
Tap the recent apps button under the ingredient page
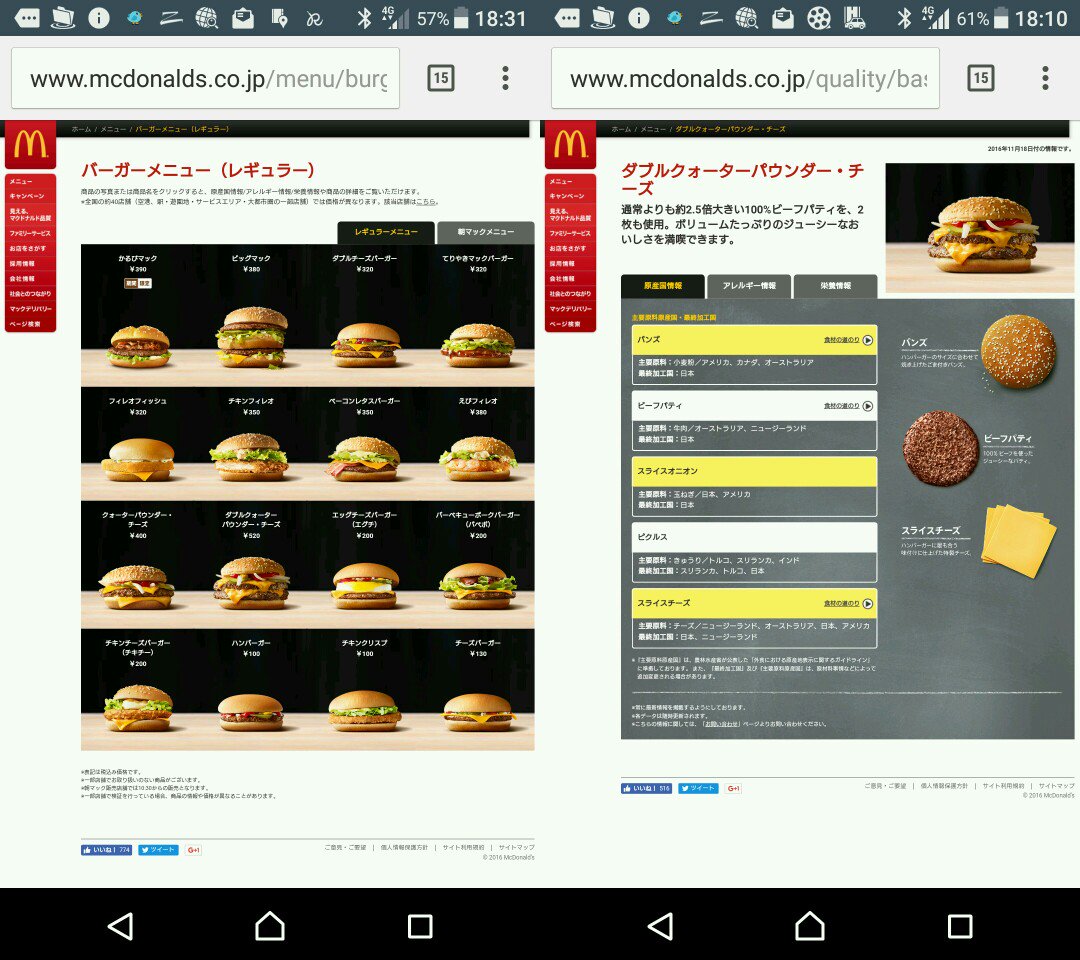[960, 926]
